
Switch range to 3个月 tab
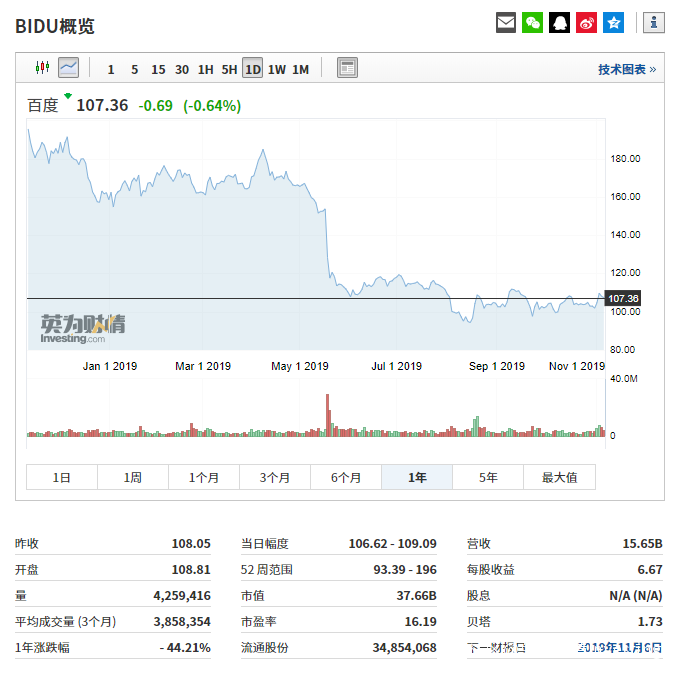(275, 477)
